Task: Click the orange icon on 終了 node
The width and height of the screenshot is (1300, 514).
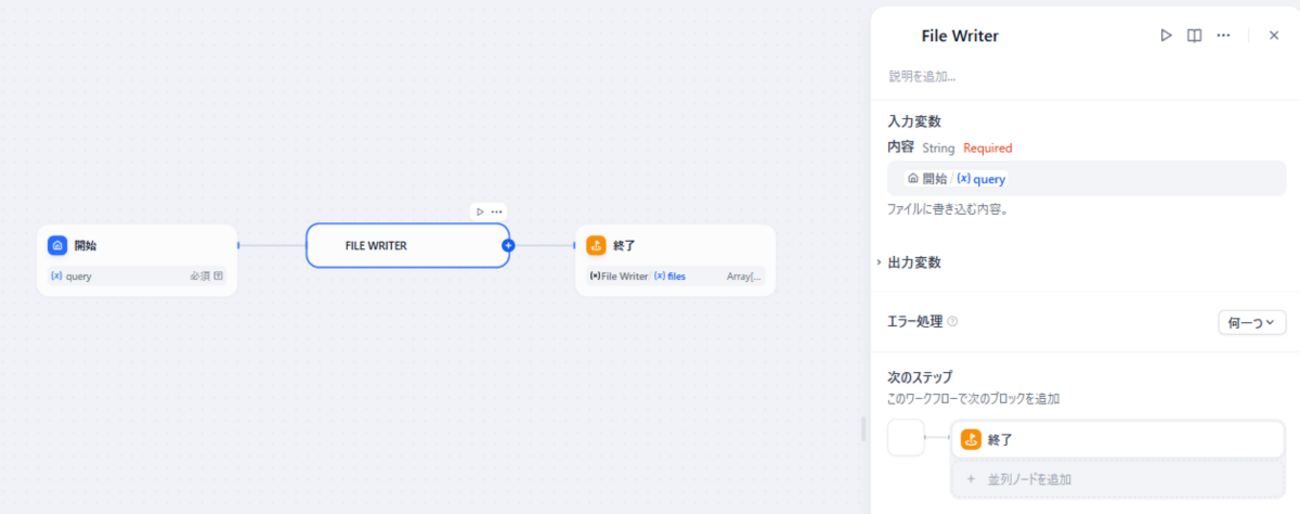Action: (596, 245)
